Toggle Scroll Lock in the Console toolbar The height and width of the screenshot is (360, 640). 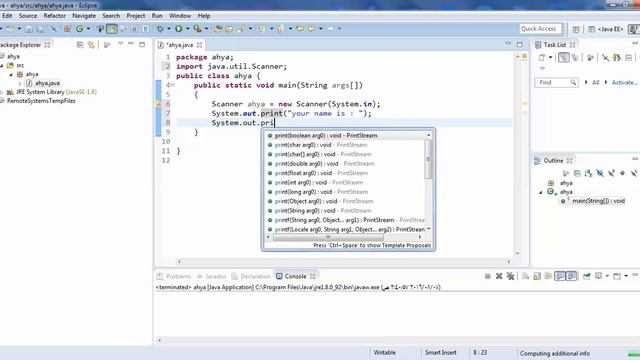[x=537, y=276]
